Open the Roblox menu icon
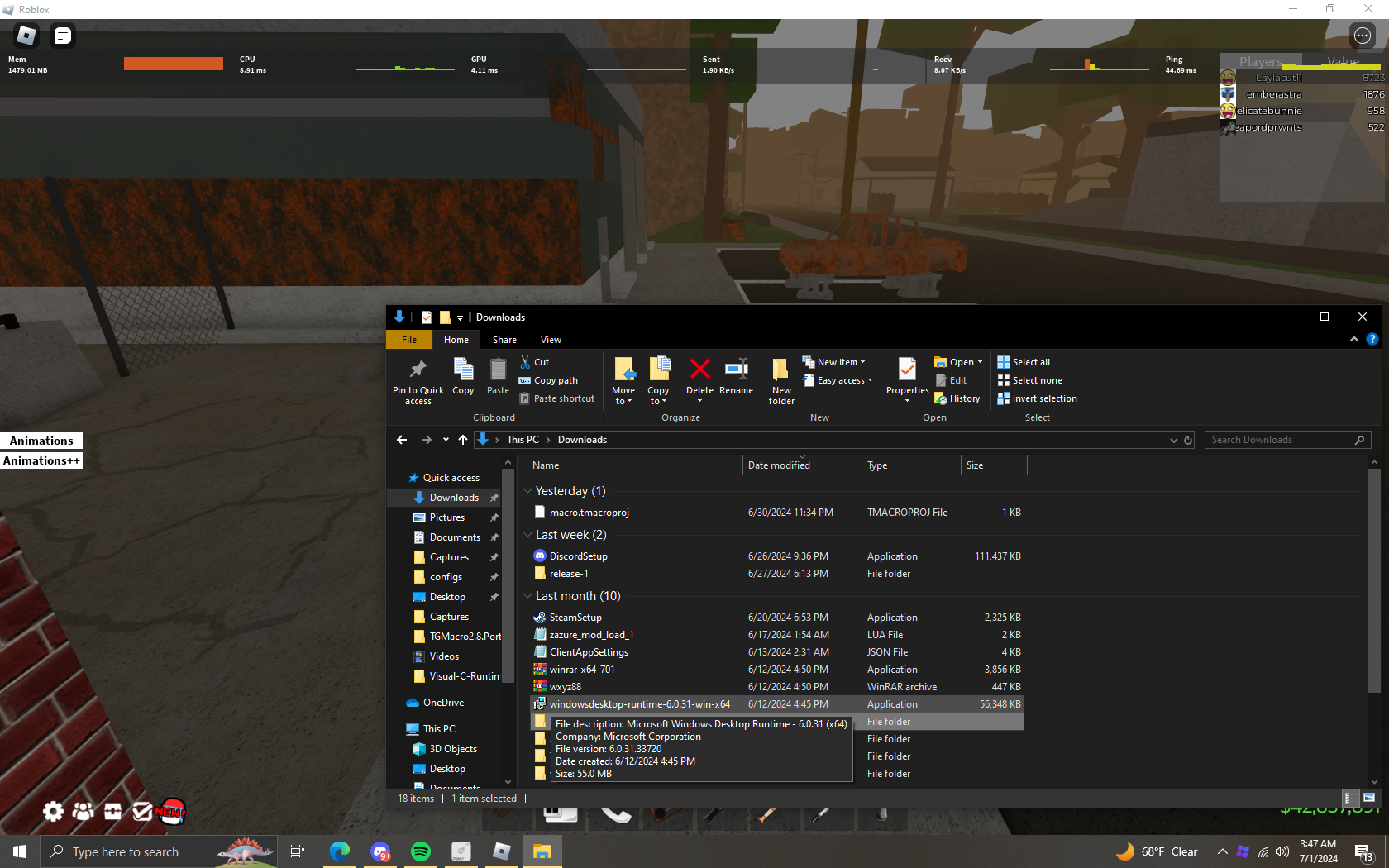 [x=26, y=36]
